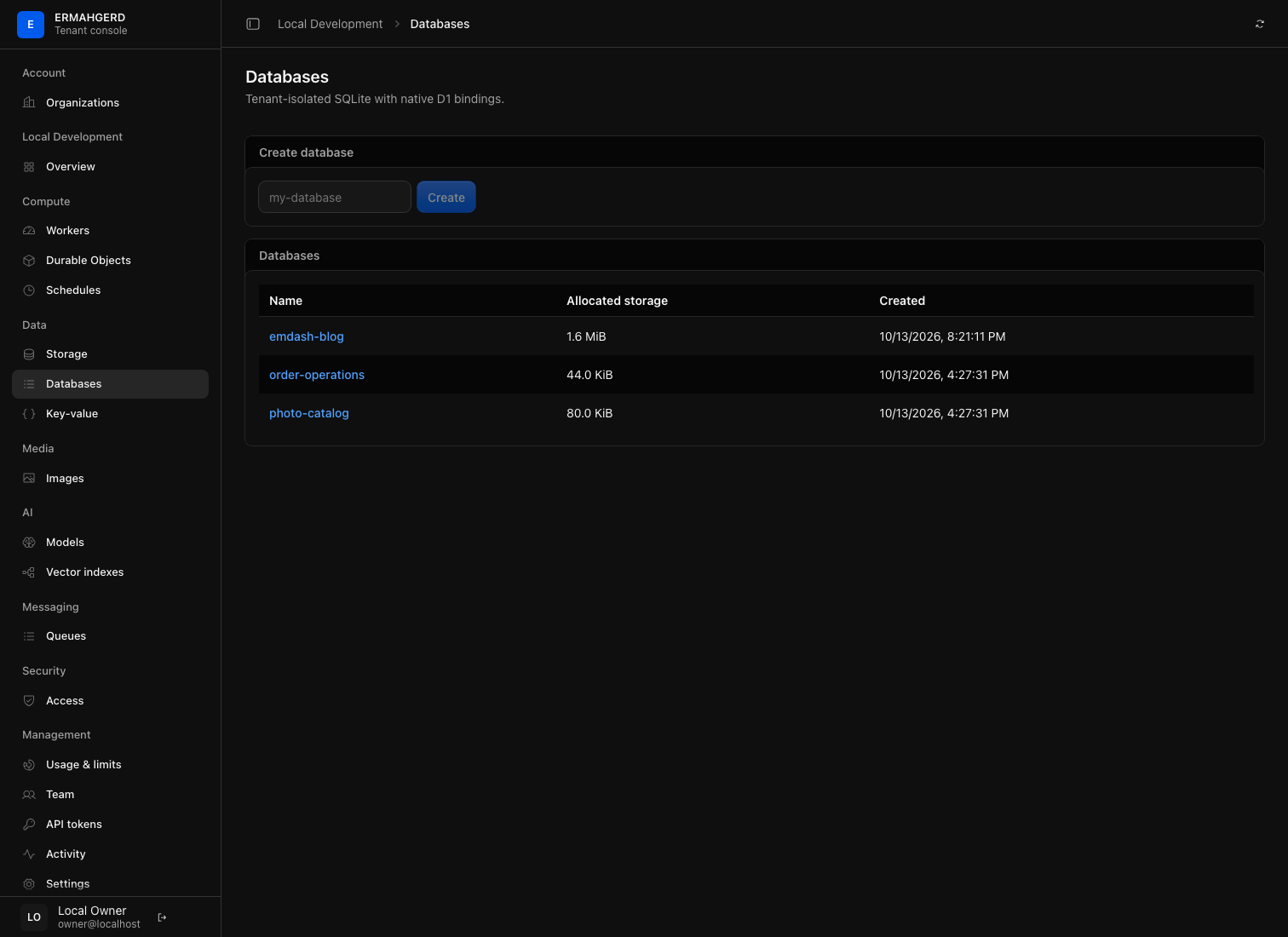The width and height of the screenshot is (1288, 937).
Task: Click the Vector indexes node icon
Action: [x=29, y=572]
